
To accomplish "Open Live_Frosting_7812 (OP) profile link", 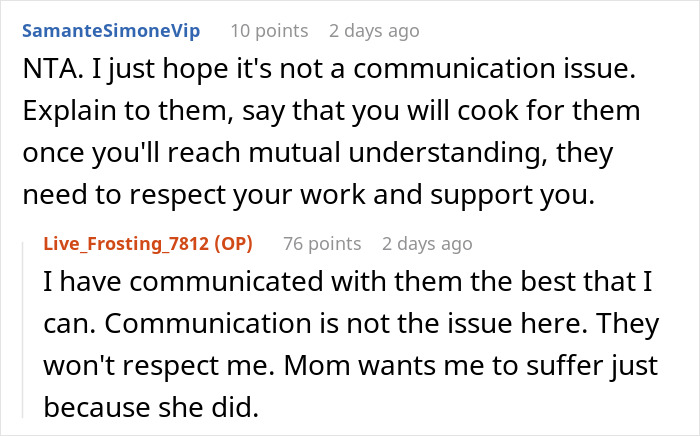I will pos(148,244).
